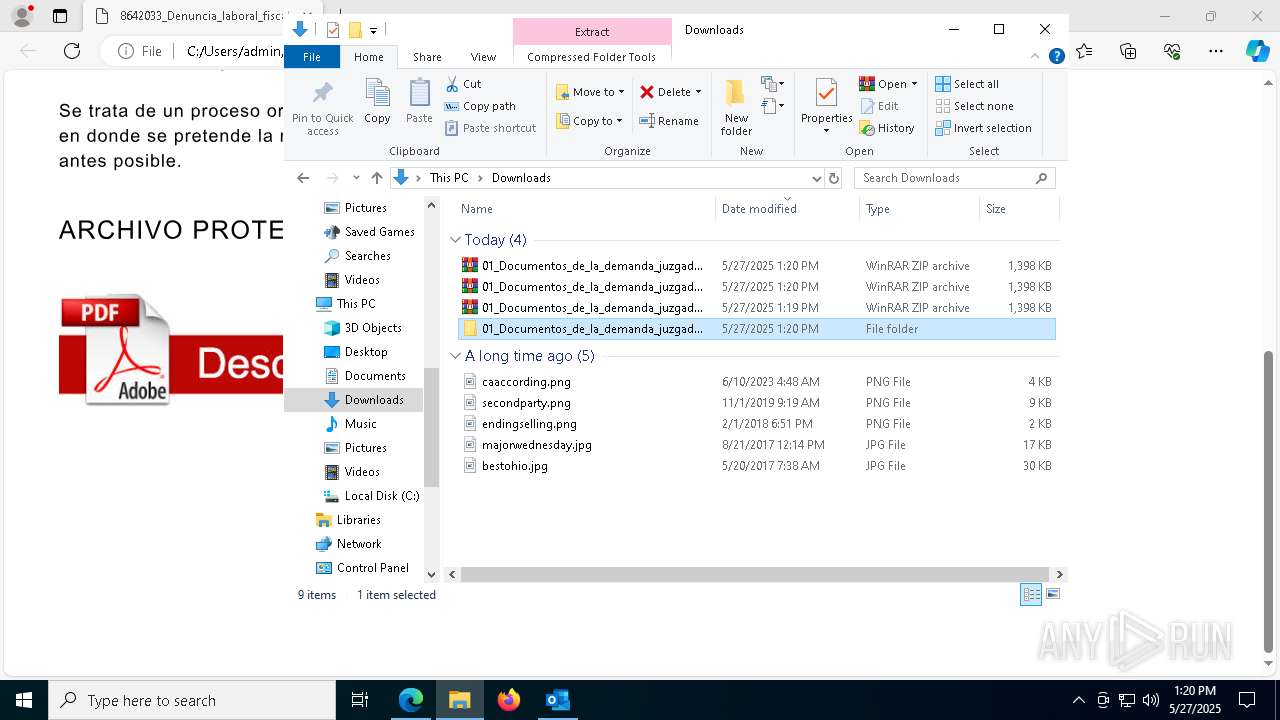This screenshot has height=720, width=1280.
Task: Click the Extract contextual tab
Action: tap(592, 31)
